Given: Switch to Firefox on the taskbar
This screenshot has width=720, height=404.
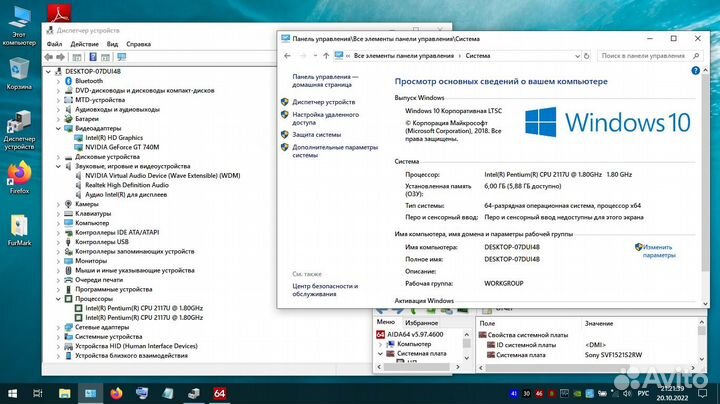Looking at the screenshot, I should click(116, 393).
